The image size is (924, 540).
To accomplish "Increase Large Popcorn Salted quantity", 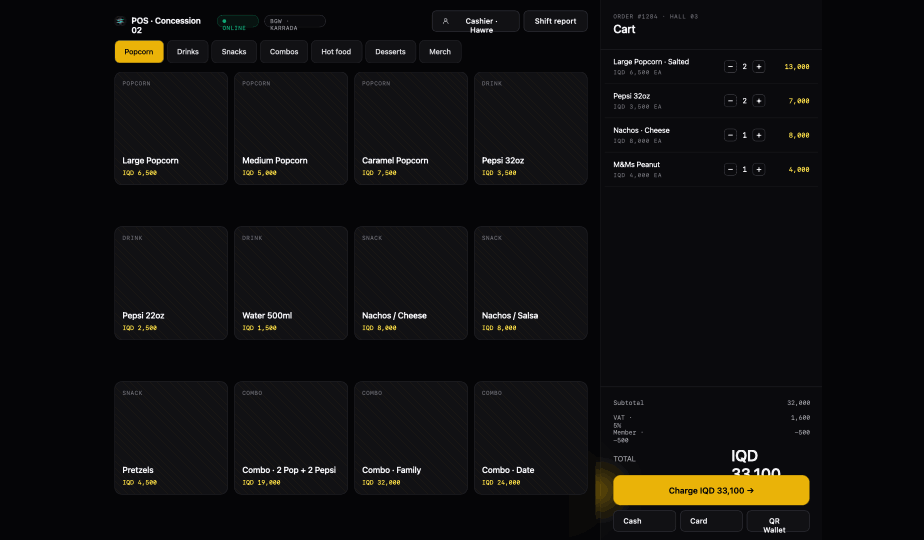I will [758, 67].
